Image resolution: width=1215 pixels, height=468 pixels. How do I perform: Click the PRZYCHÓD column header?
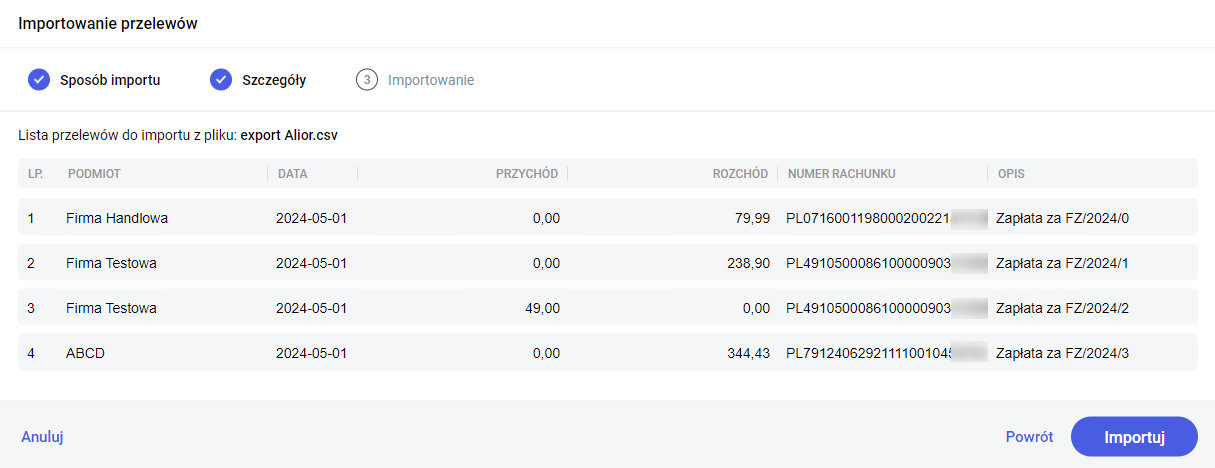526,174
